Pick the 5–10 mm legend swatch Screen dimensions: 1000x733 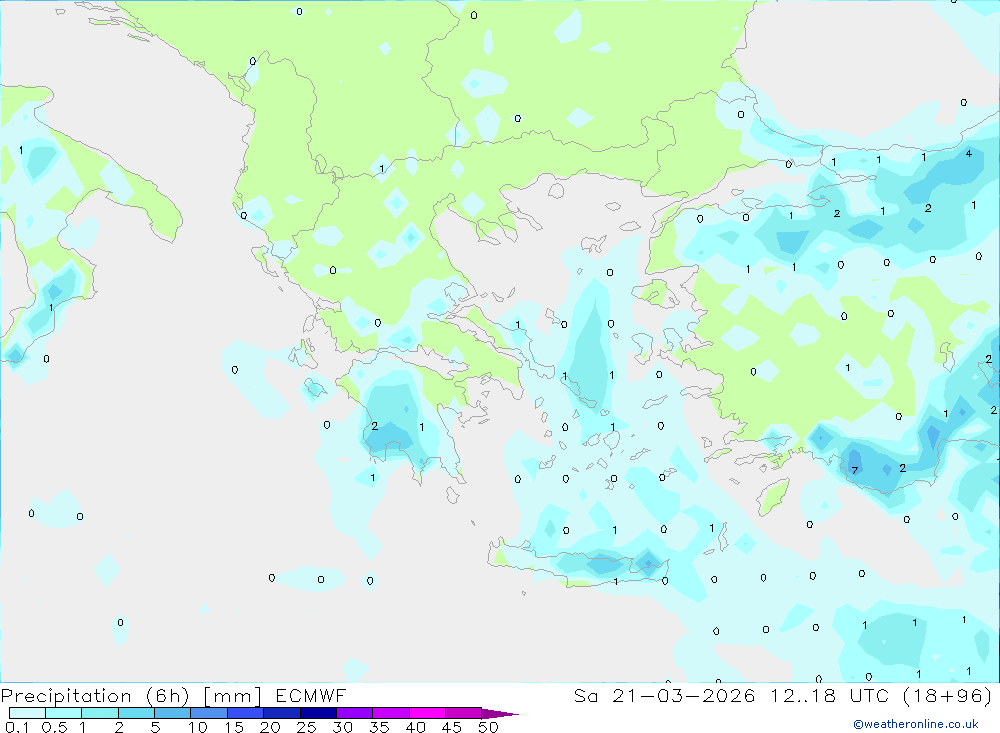[x=173, y=713]
